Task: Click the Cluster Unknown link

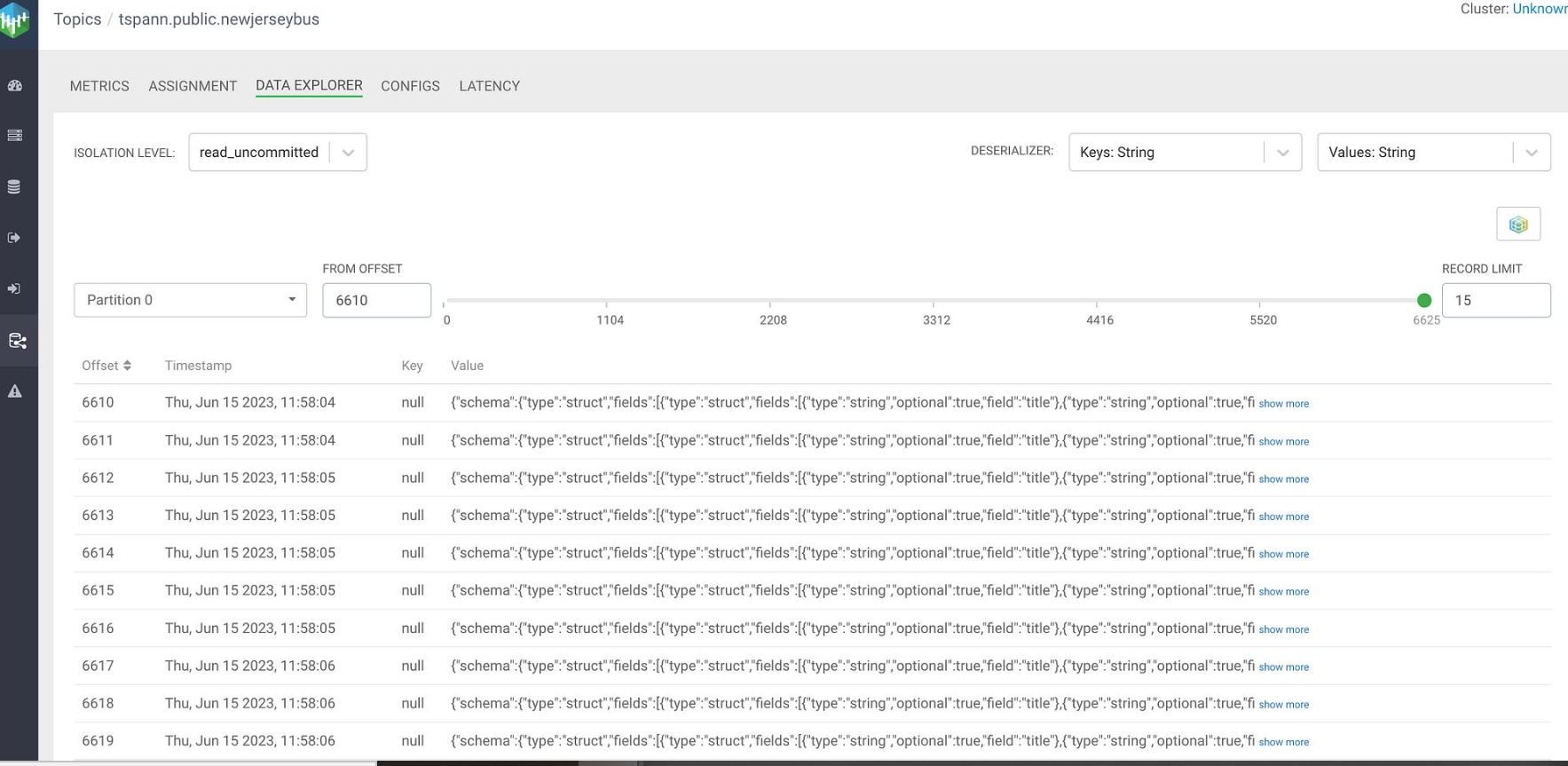Action: pyautogui.click(x=1540, y=9)
